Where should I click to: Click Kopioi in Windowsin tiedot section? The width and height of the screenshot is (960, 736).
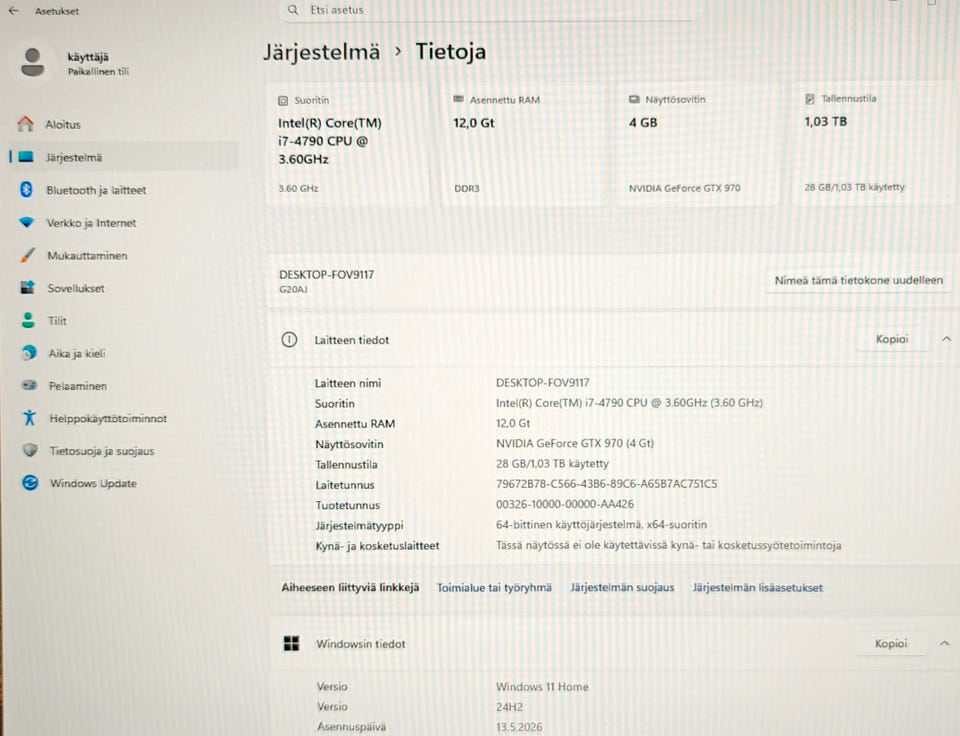point(890,643)
